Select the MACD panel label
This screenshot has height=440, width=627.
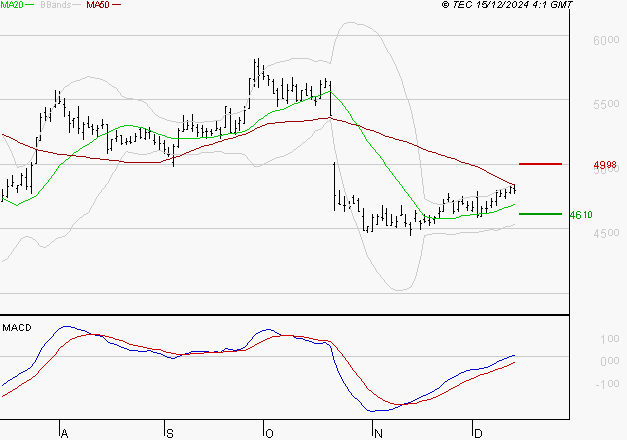(x=17, y=327)
